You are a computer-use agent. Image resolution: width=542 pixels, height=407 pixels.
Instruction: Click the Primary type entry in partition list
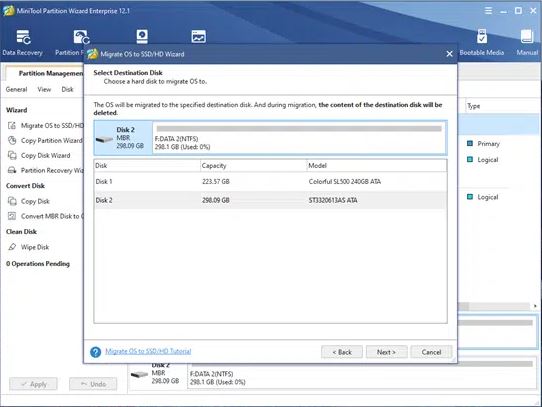488,144
